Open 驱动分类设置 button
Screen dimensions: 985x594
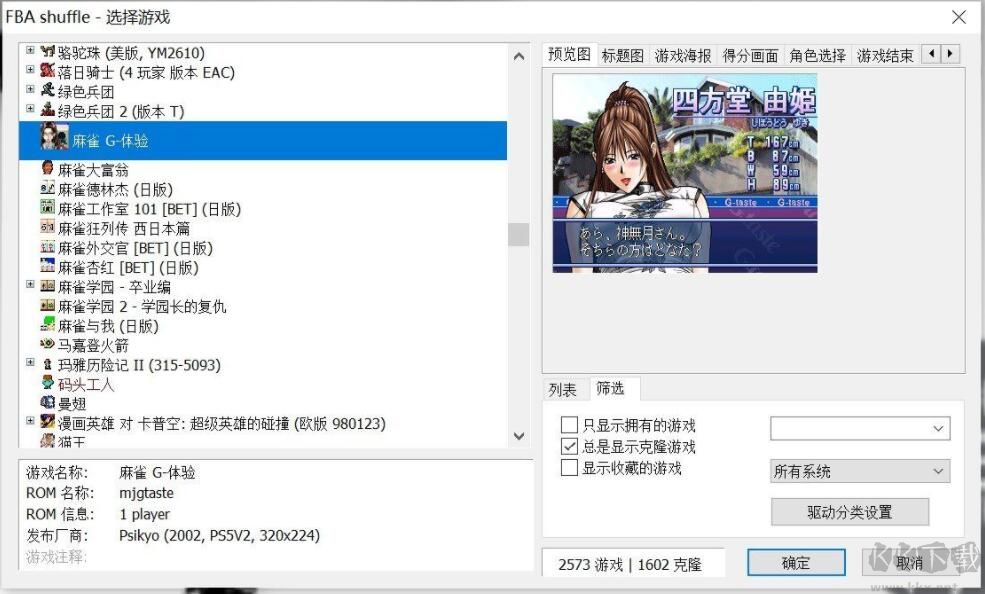[x=850, y=512]
